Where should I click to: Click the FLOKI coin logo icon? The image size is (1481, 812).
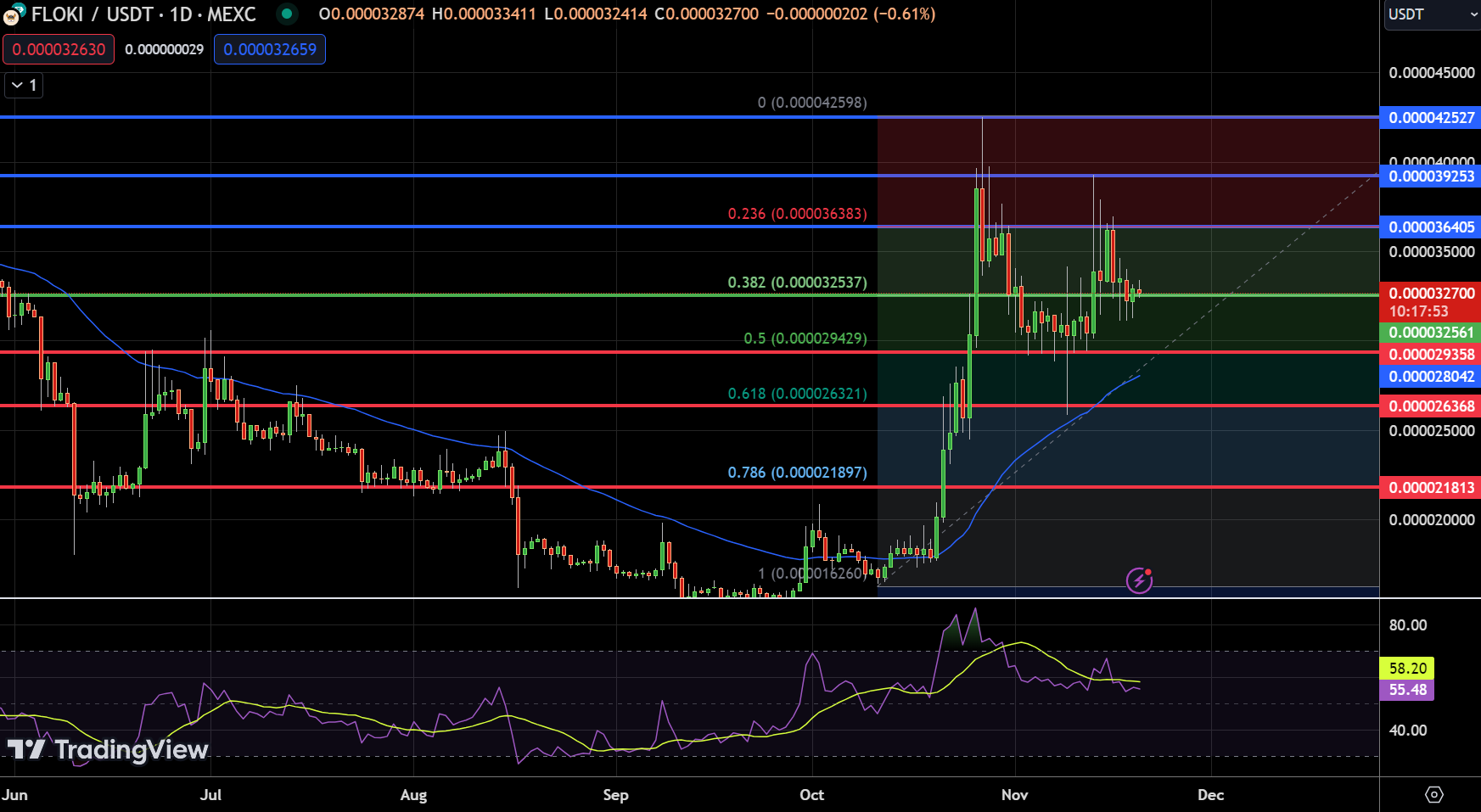click(x=13, y=15)
